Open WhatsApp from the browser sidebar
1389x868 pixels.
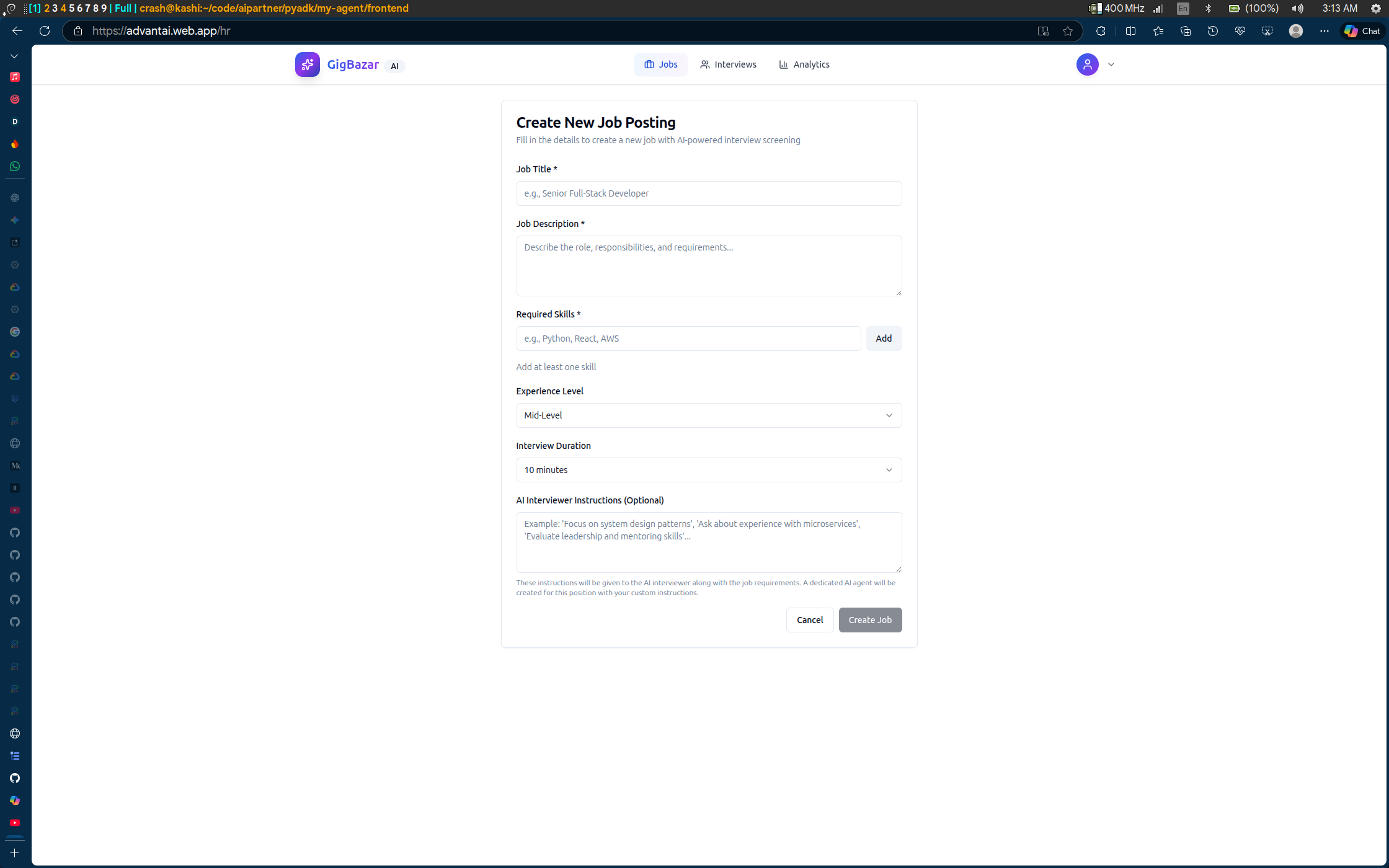pyautogui.click(x=15, y=166)
